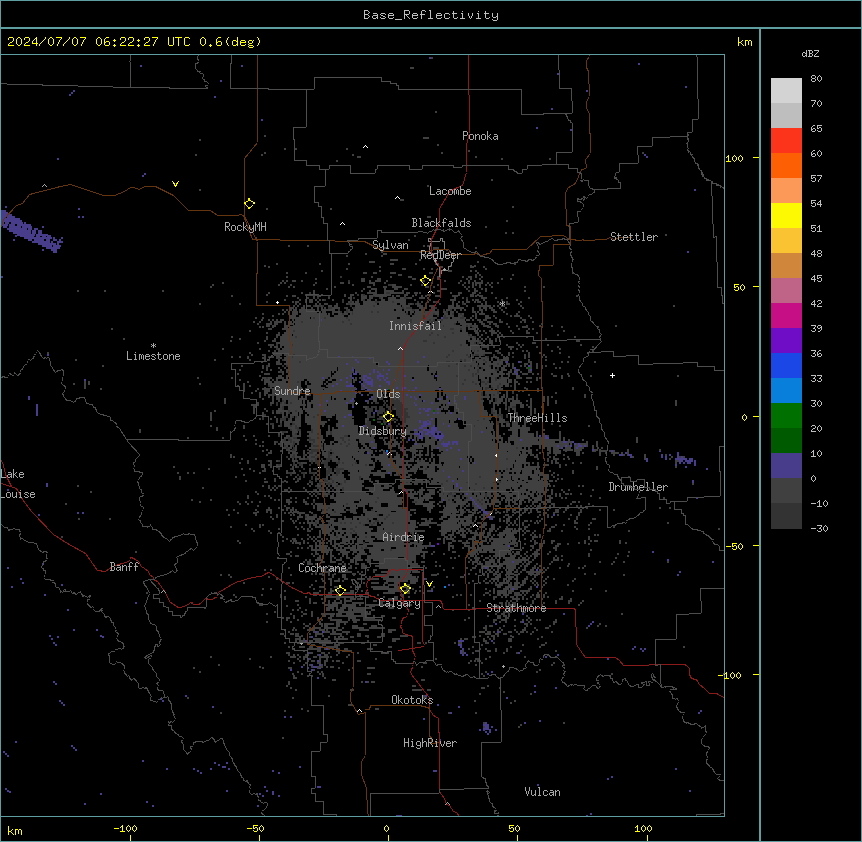Image resolution: width=862 pixels, height=842 pixels.
Task: Pick the mauve 42-45 dBZ legend swatch
Action: pyautogui.click(x=786, y=291)
